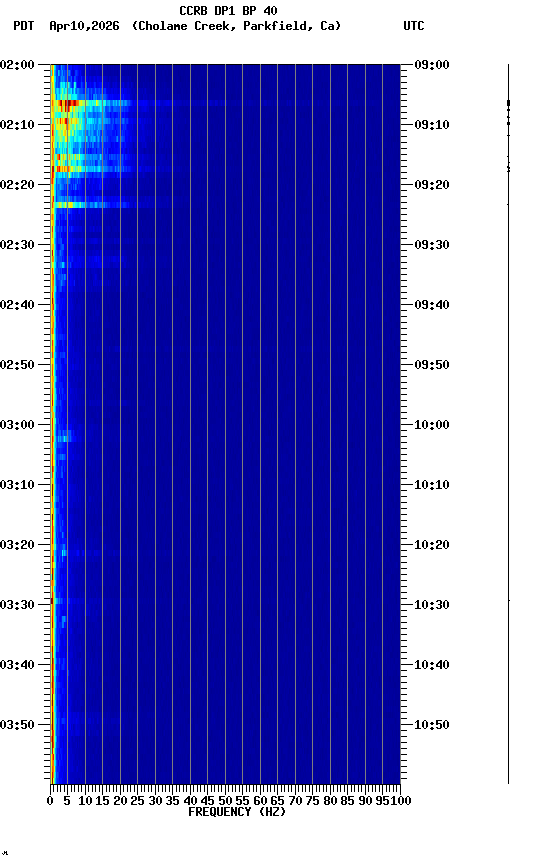Click the low-frequency blip near 03:02
The image size is (552, 864).
click(x=64, y=439)
